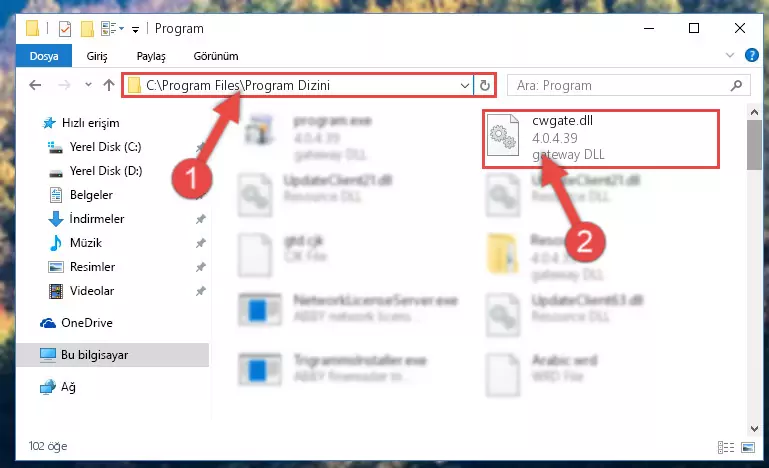Viewport: 769px width, 468px height.
Task: Click the Back navigation arrow
Action: tap(35, 85)
